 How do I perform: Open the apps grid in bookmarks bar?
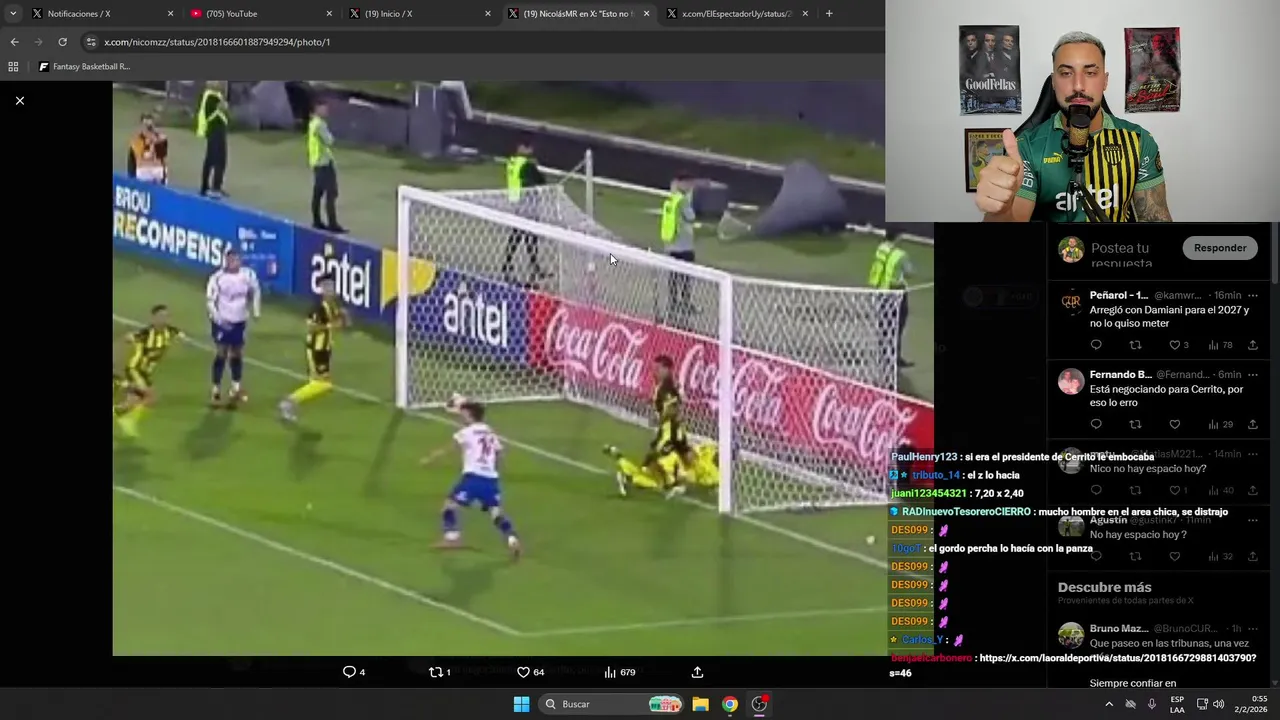[x=13, y=67]
